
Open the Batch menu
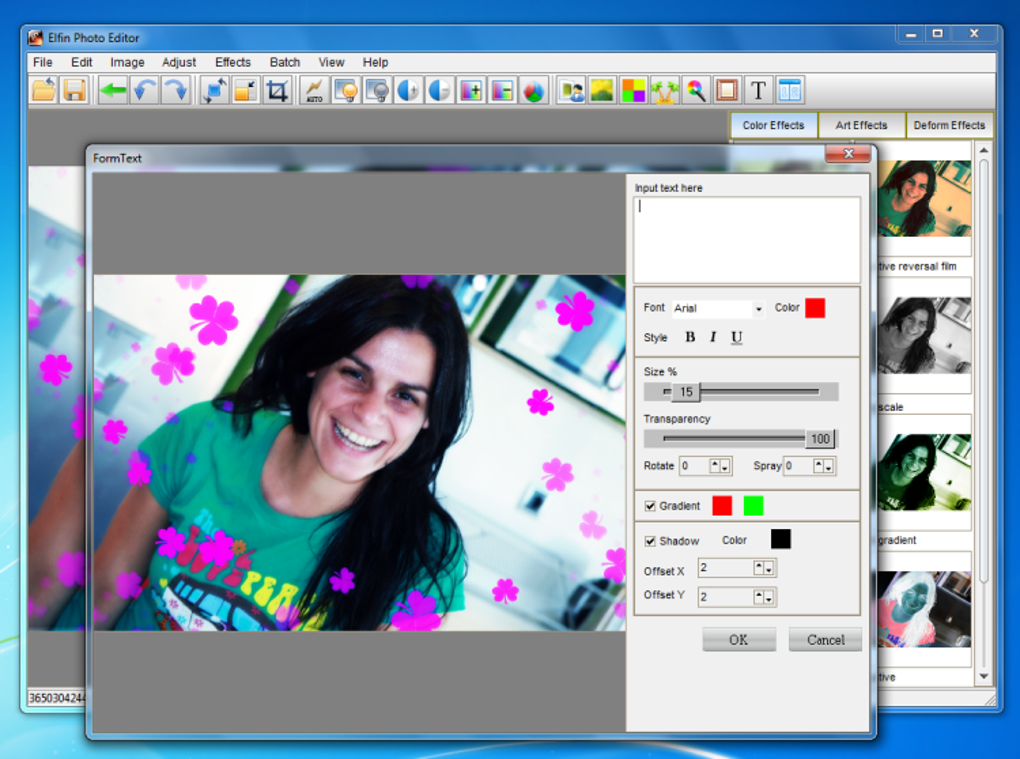(x=285, y=62)
